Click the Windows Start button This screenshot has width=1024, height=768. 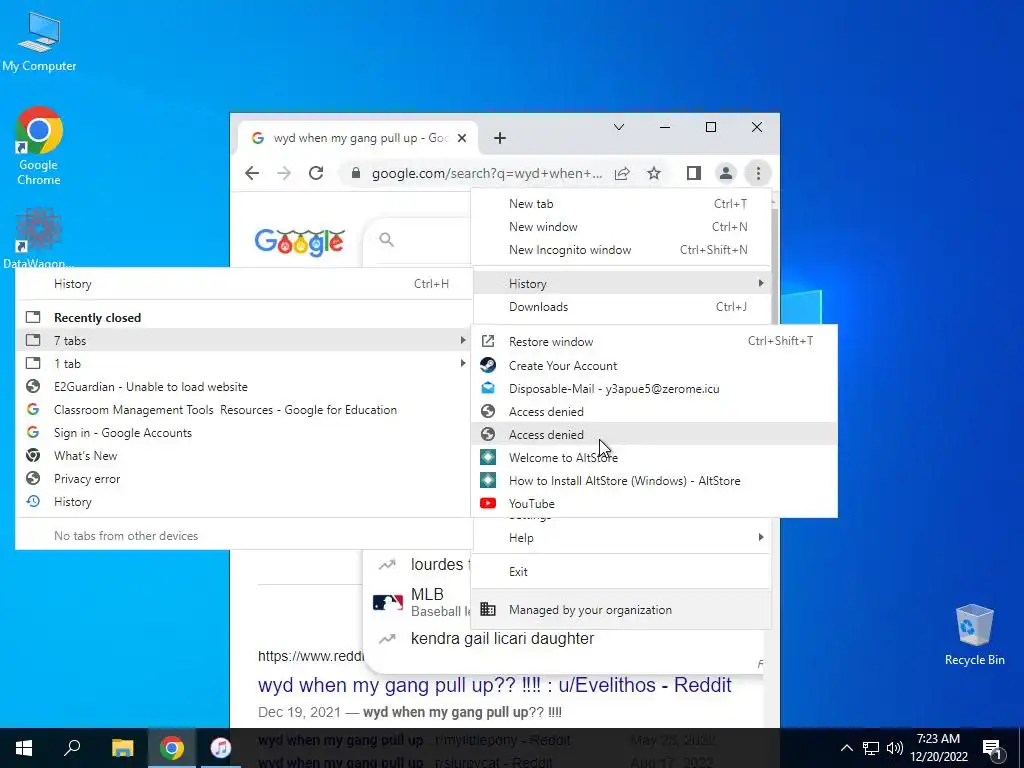24,748
